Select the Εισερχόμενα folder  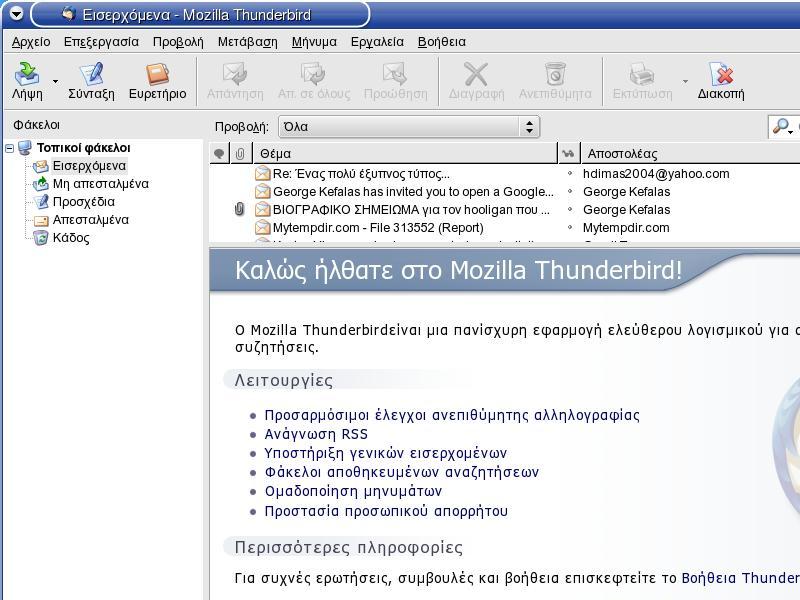click(89, 166)
